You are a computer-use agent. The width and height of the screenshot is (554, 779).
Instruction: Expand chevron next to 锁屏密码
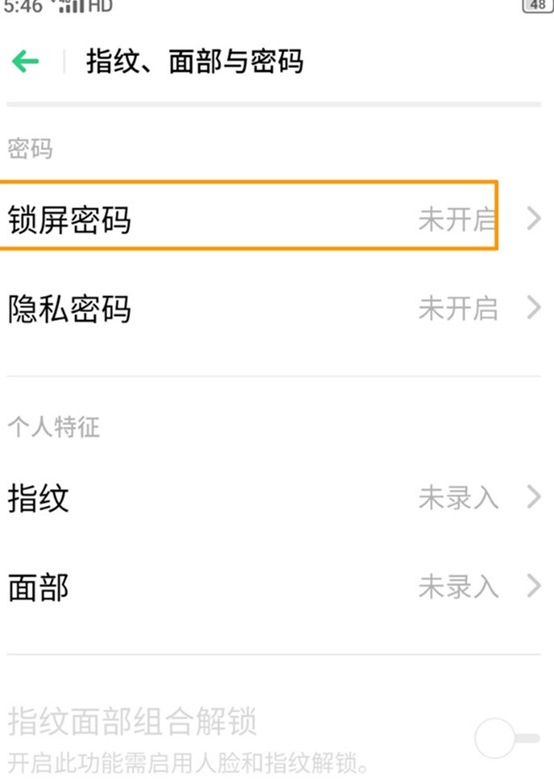click(534, 219)
